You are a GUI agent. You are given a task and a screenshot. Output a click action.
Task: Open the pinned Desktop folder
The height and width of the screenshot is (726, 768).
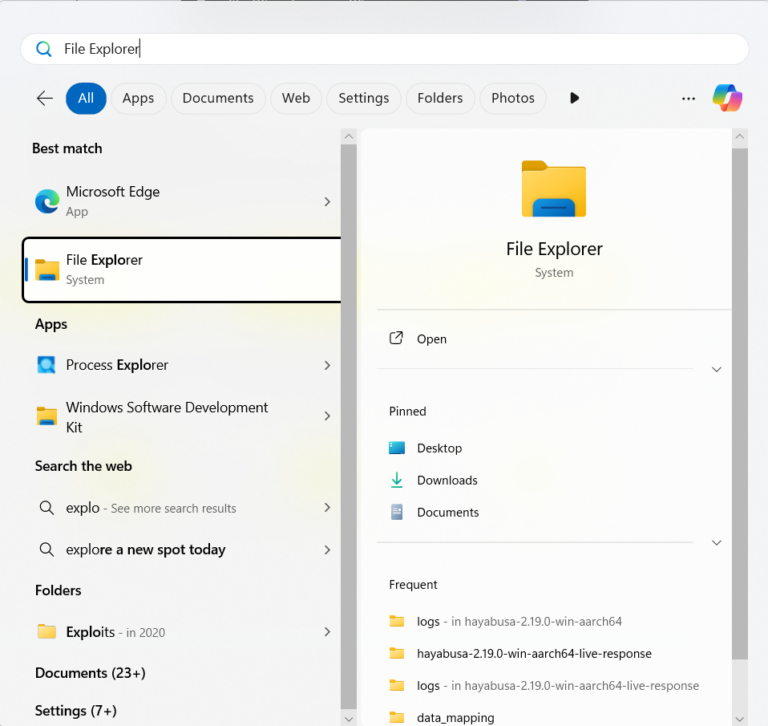[439, 448]
